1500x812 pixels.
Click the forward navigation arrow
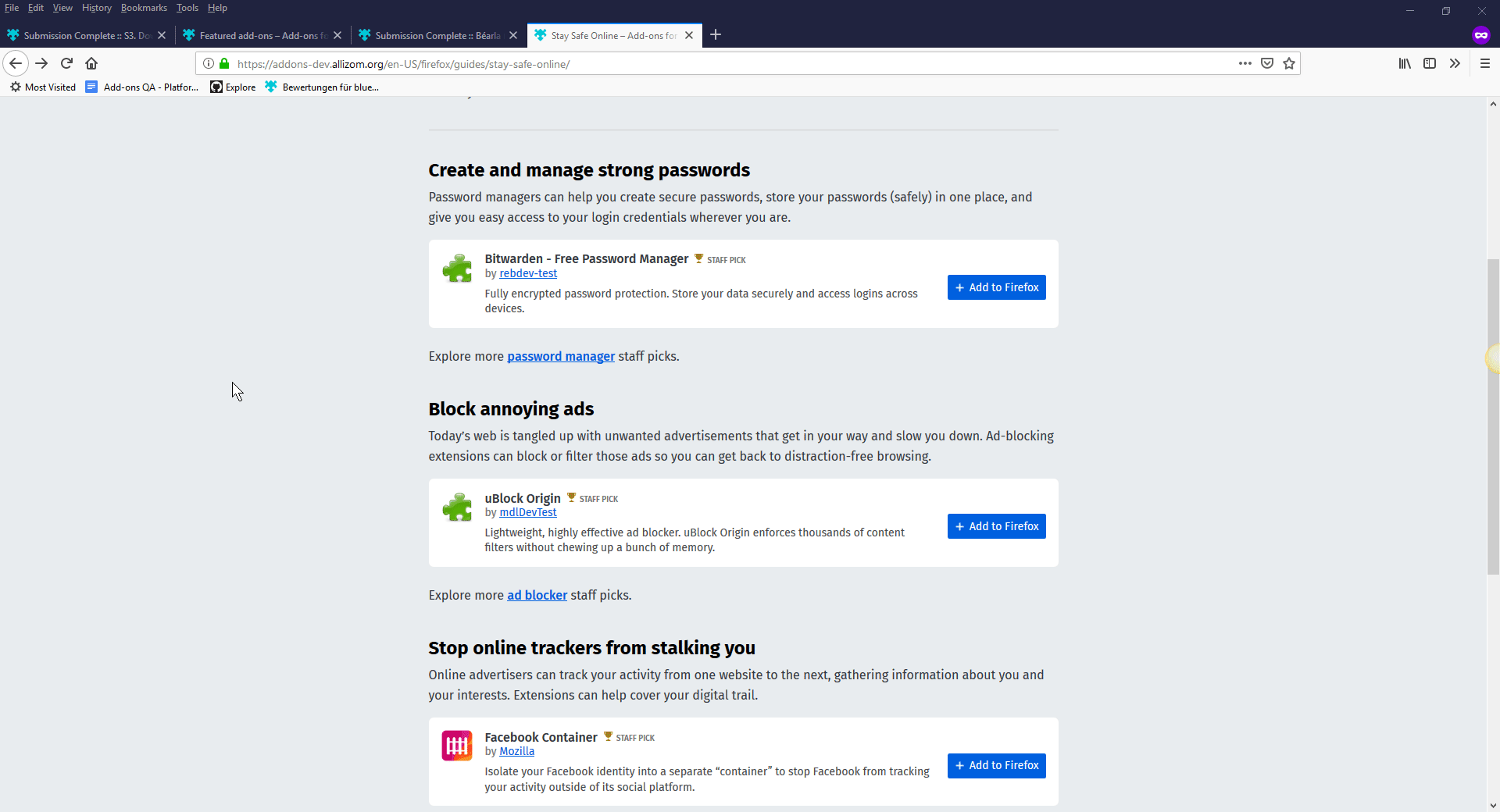pos(41,63)
